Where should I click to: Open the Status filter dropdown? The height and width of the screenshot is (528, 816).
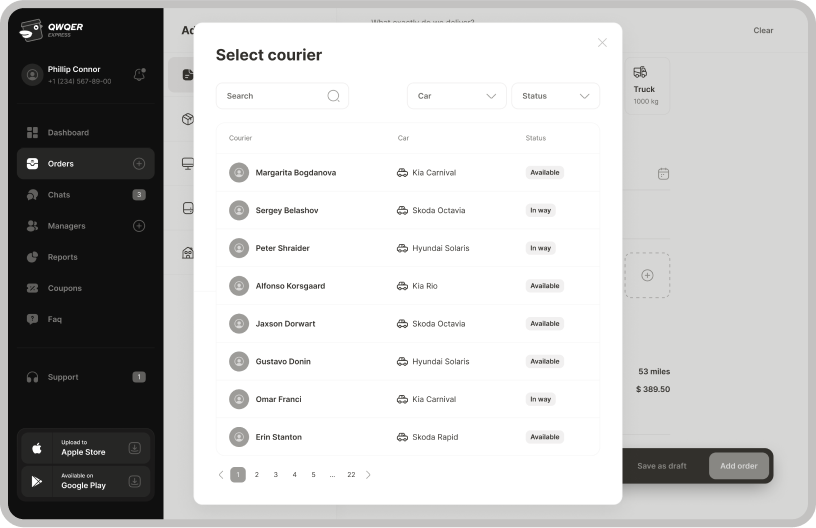555,96
